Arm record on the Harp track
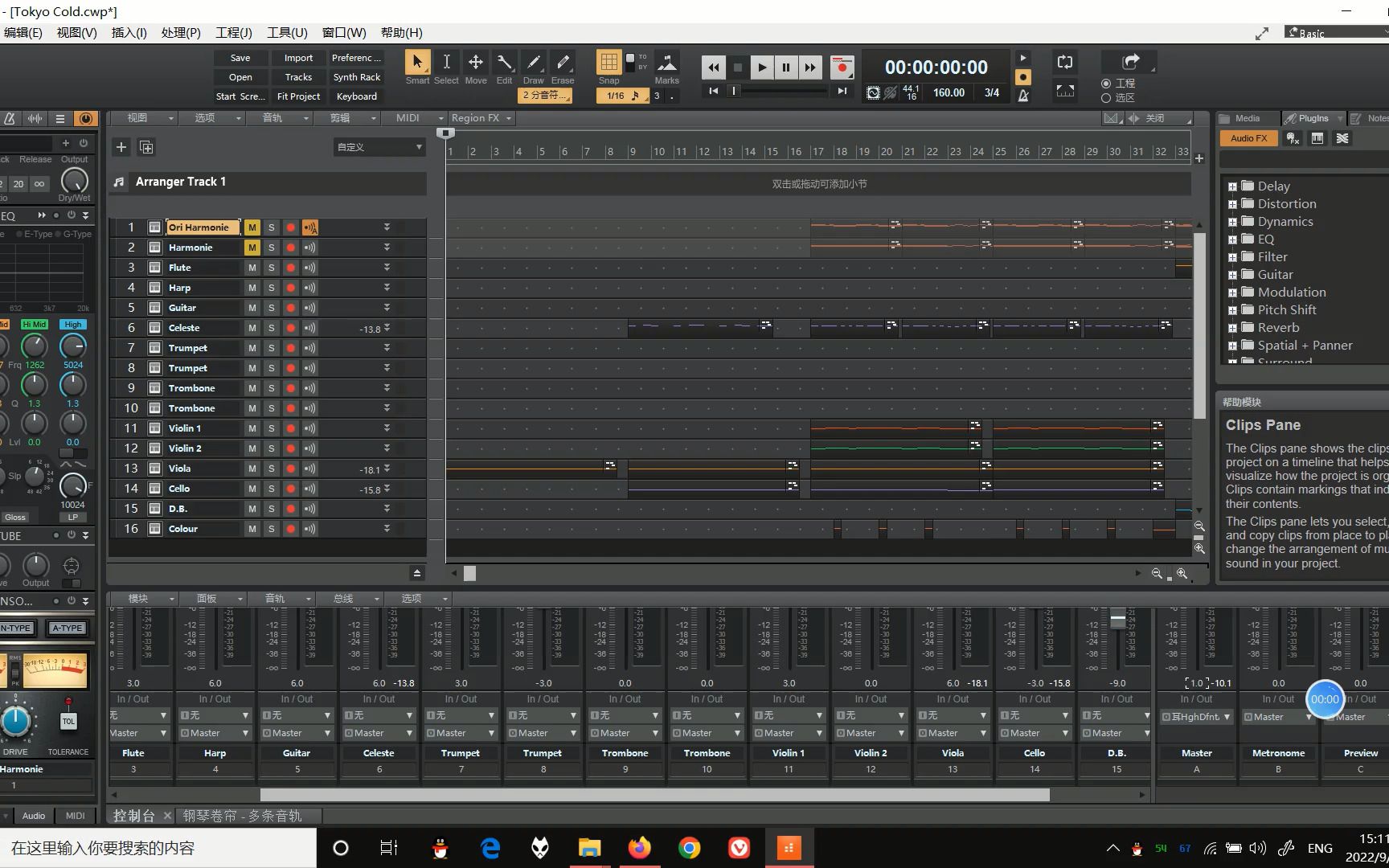The image size is (1389, 868). 290,288
